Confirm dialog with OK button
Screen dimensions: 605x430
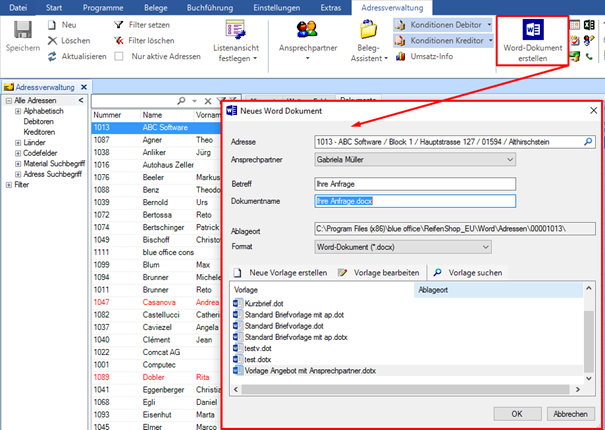point(517,414)
